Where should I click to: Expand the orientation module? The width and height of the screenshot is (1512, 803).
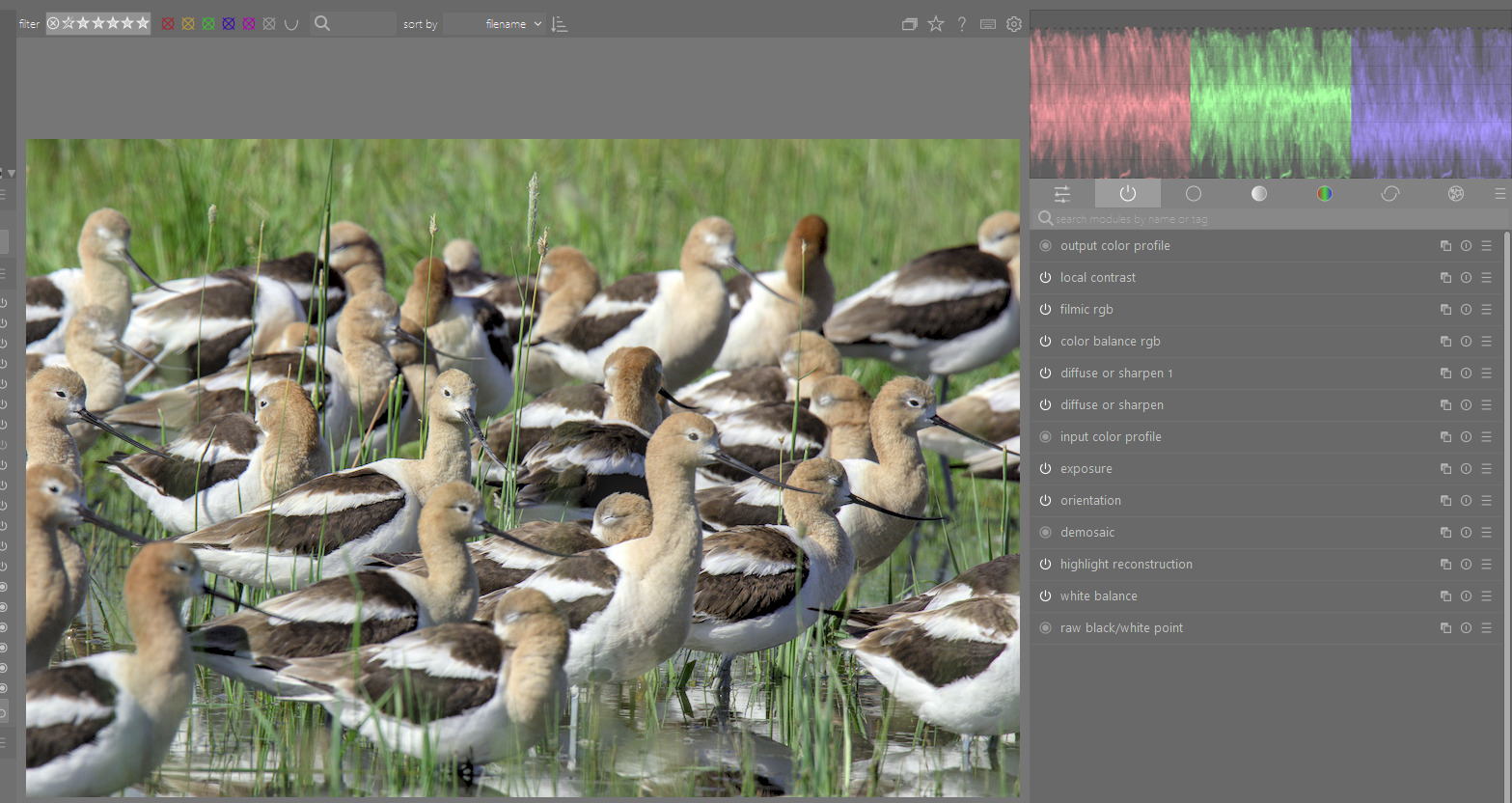(1090, 501)
